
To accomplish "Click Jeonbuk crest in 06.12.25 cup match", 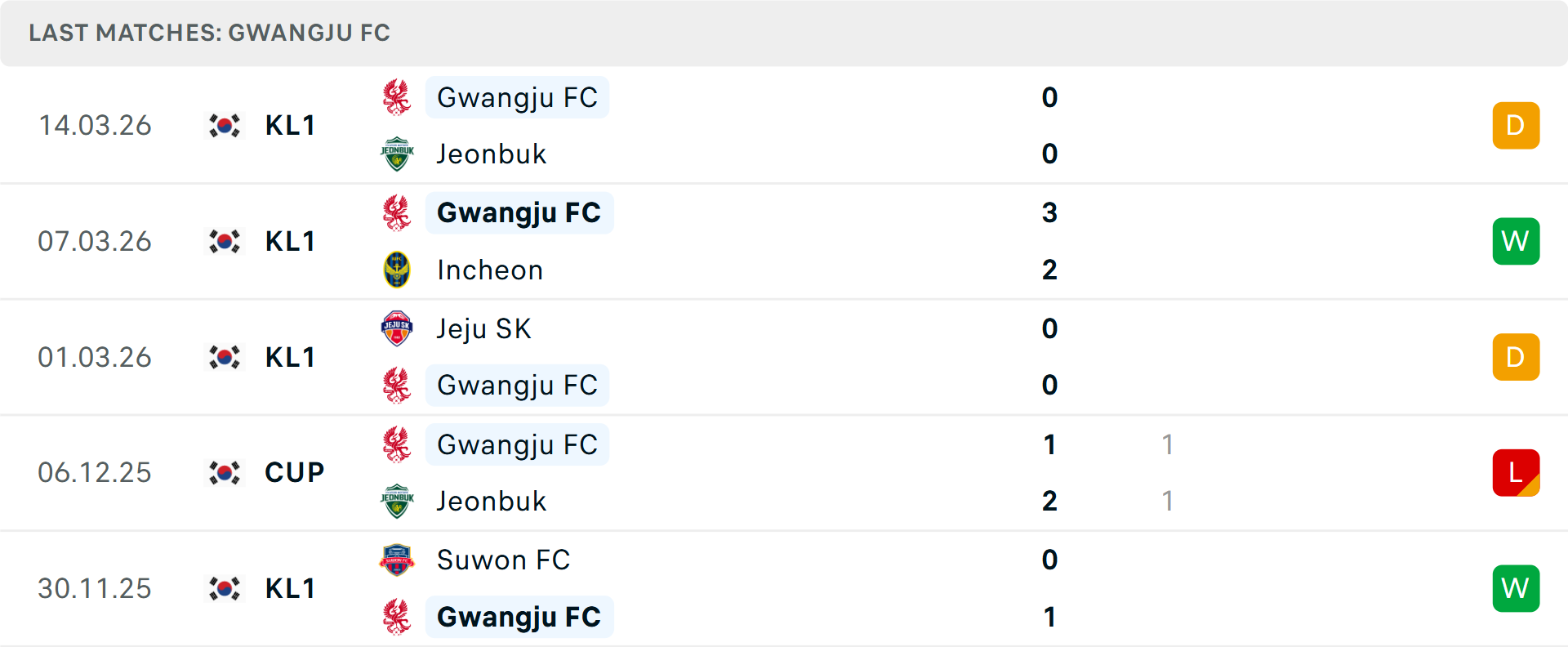I will [397, 501].
